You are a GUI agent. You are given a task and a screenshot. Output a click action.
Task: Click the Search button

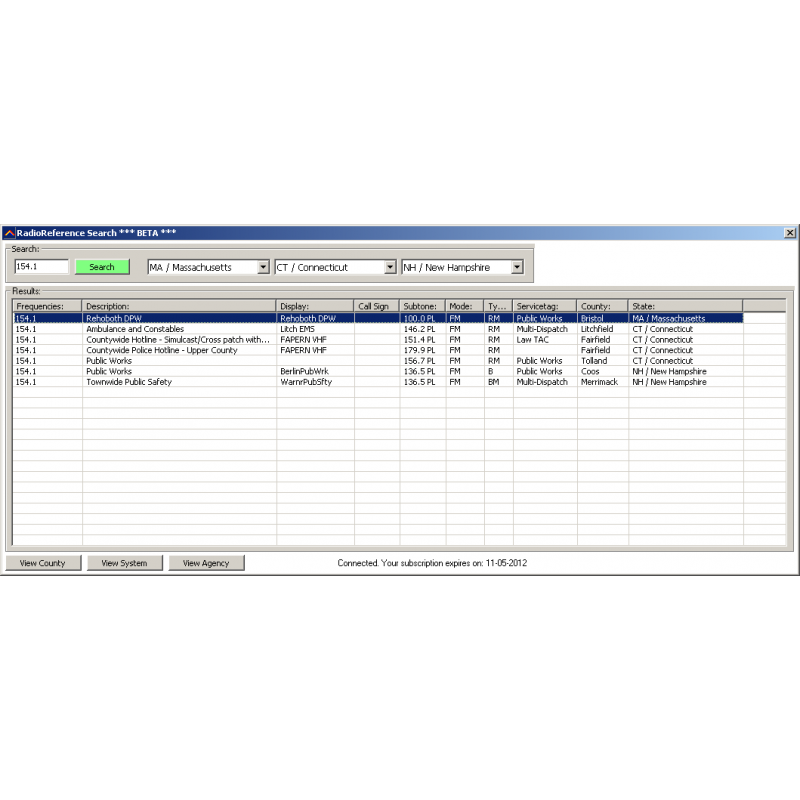102,266
